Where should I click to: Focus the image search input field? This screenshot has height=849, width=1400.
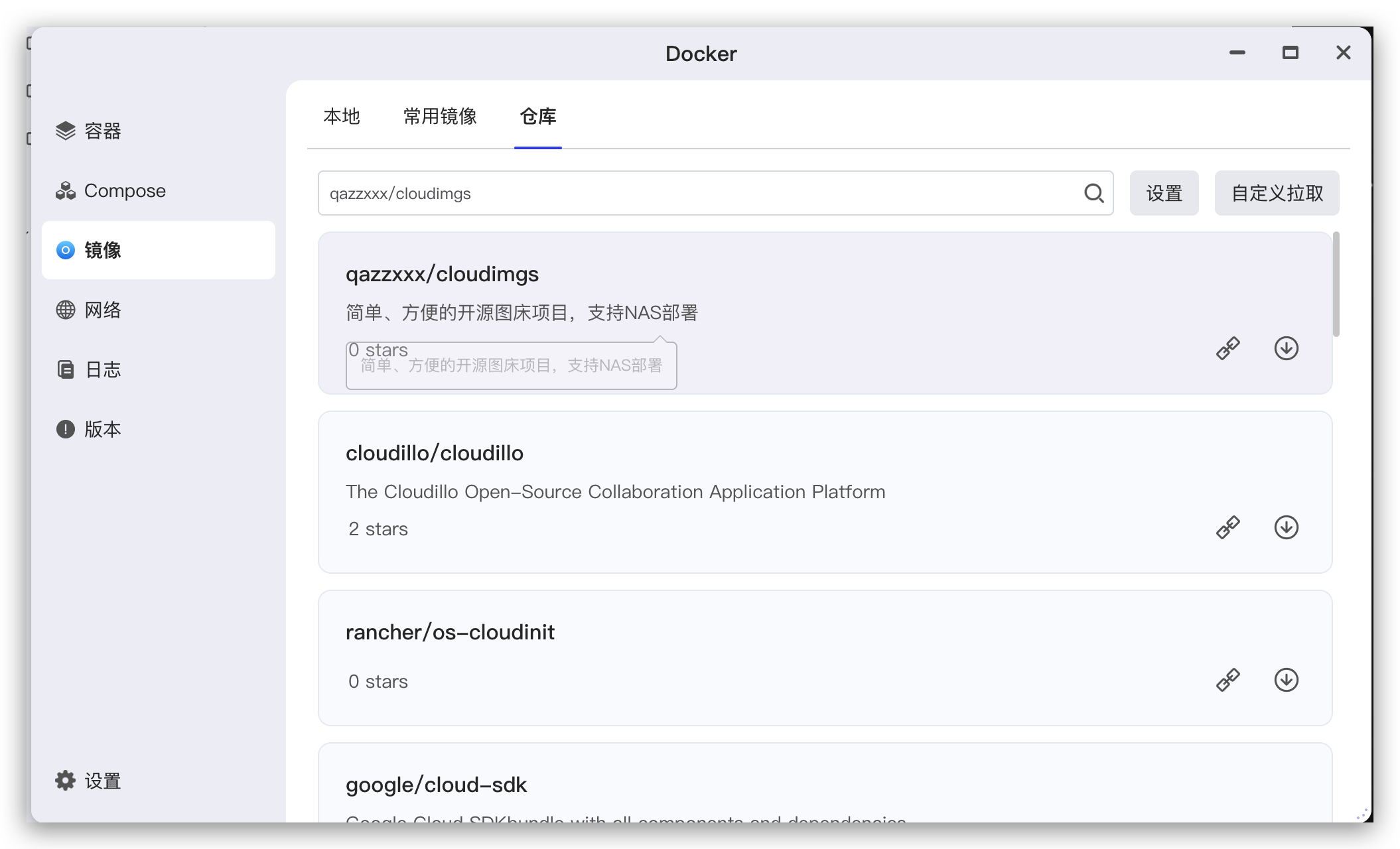[697, 193]
